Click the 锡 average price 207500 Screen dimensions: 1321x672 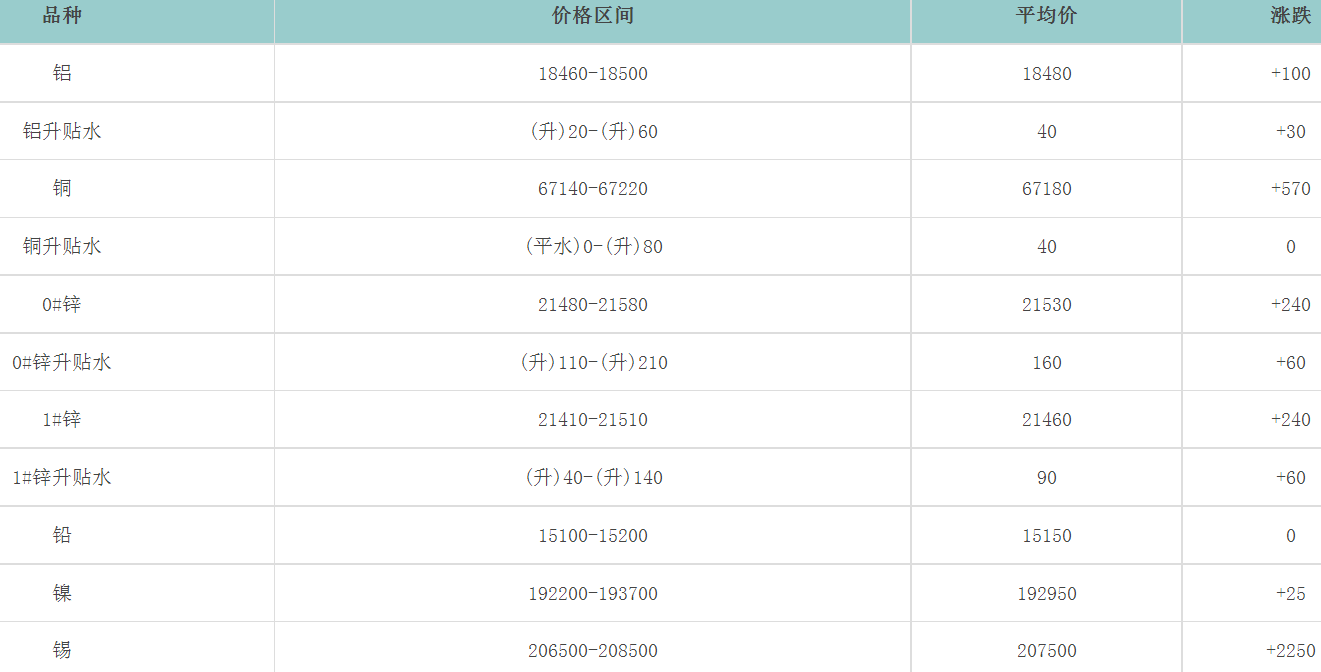pyautogui.click(x=1046, y=651)
